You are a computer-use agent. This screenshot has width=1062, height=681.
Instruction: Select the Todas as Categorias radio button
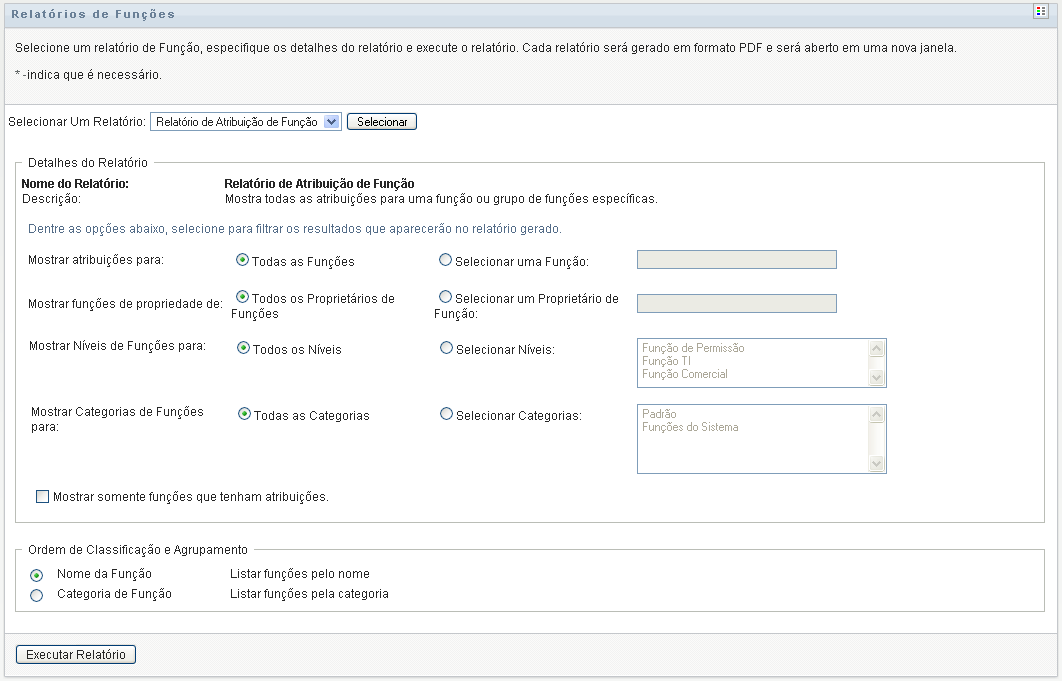[244, 414]
